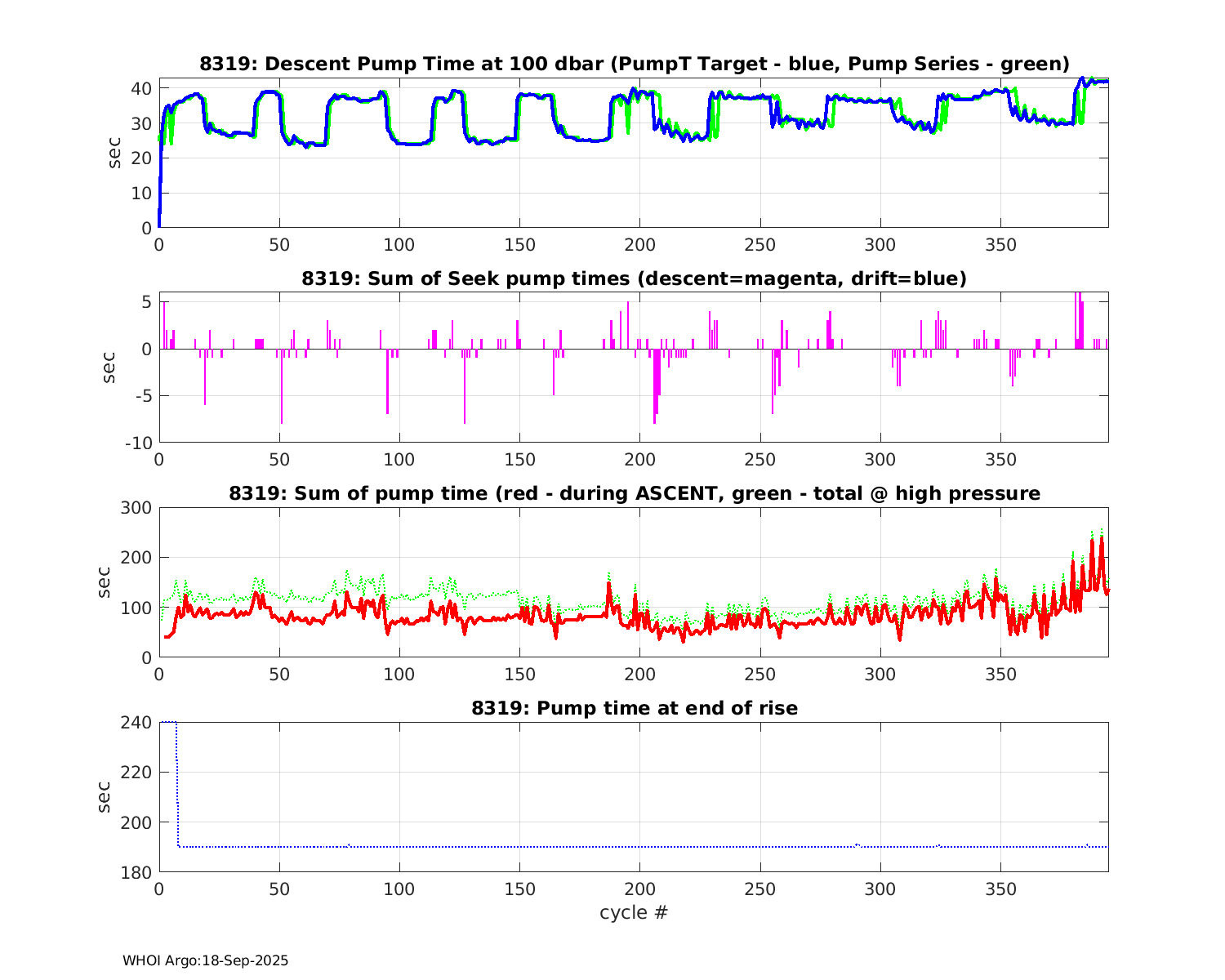Click the 'cycle #' x-axis label

pyautogui.click(x=634, y=912)
